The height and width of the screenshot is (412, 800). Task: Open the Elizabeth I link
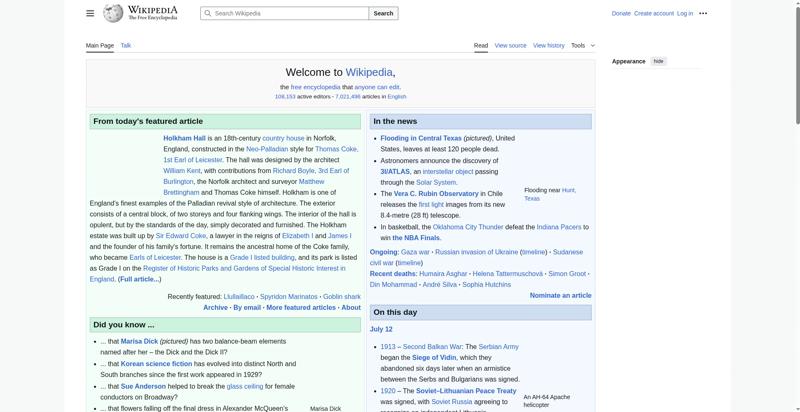coord(297,236)
